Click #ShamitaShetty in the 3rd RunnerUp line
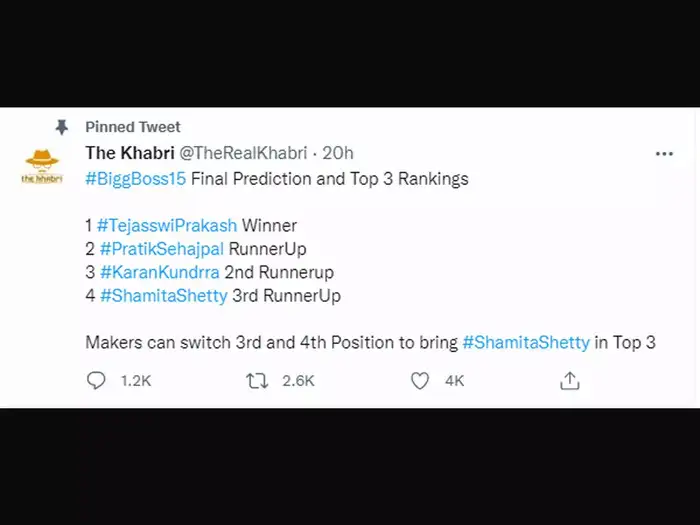Viewport: 700px width, 525px height. coord(164,295)
